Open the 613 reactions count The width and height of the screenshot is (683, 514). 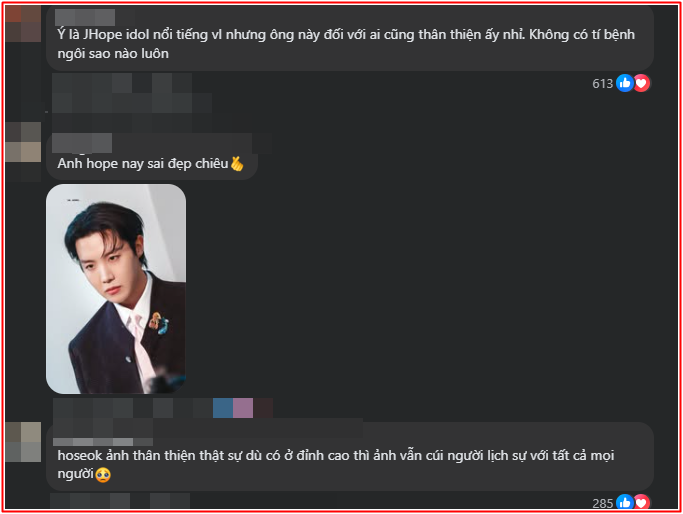(x=602, y=83)
